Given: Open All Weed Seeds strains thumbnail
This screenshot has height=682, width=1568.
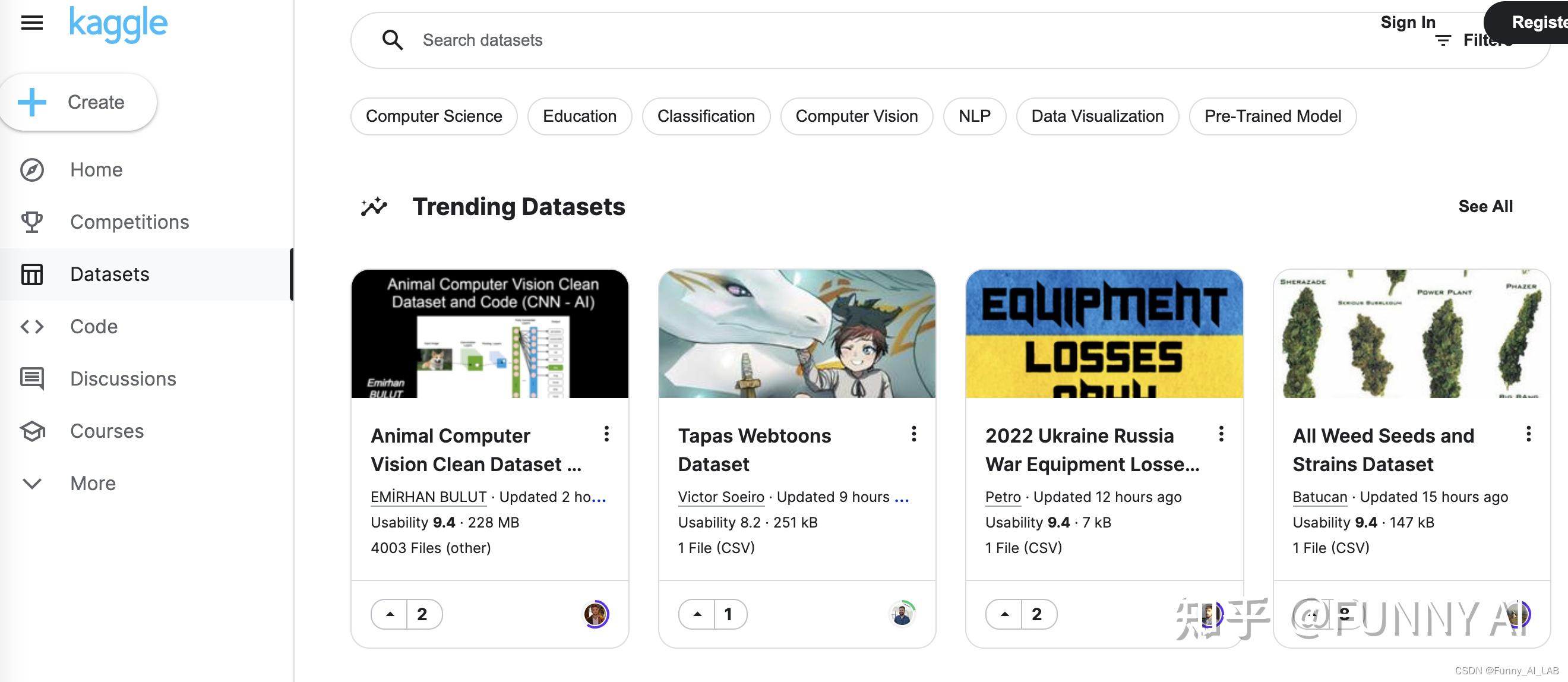Looking at the screenshot, I should [1412, 334].
